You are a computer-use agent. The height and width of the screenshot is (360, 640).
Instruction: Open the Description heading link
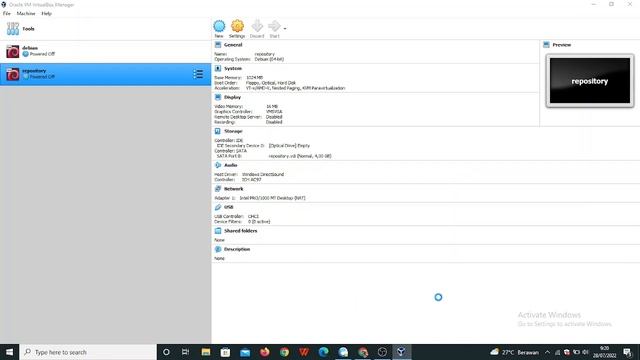point(237,249)
